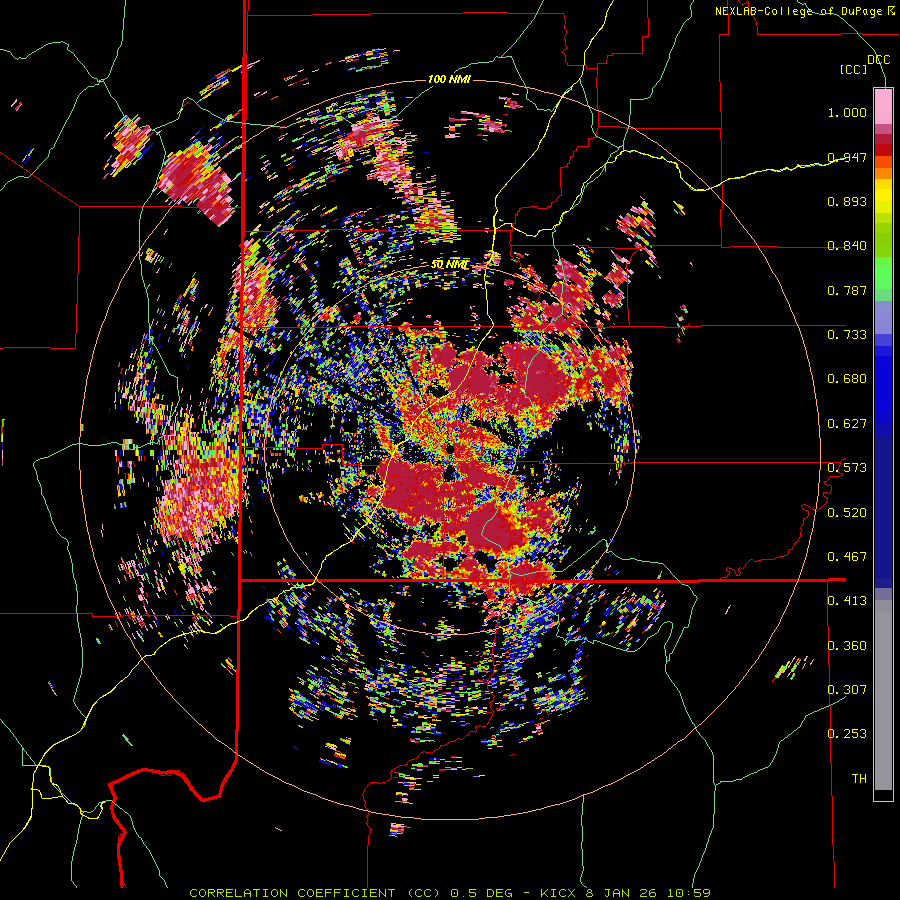
Task: Select the 0.520 scale value
Action: (x=847, y=513)
